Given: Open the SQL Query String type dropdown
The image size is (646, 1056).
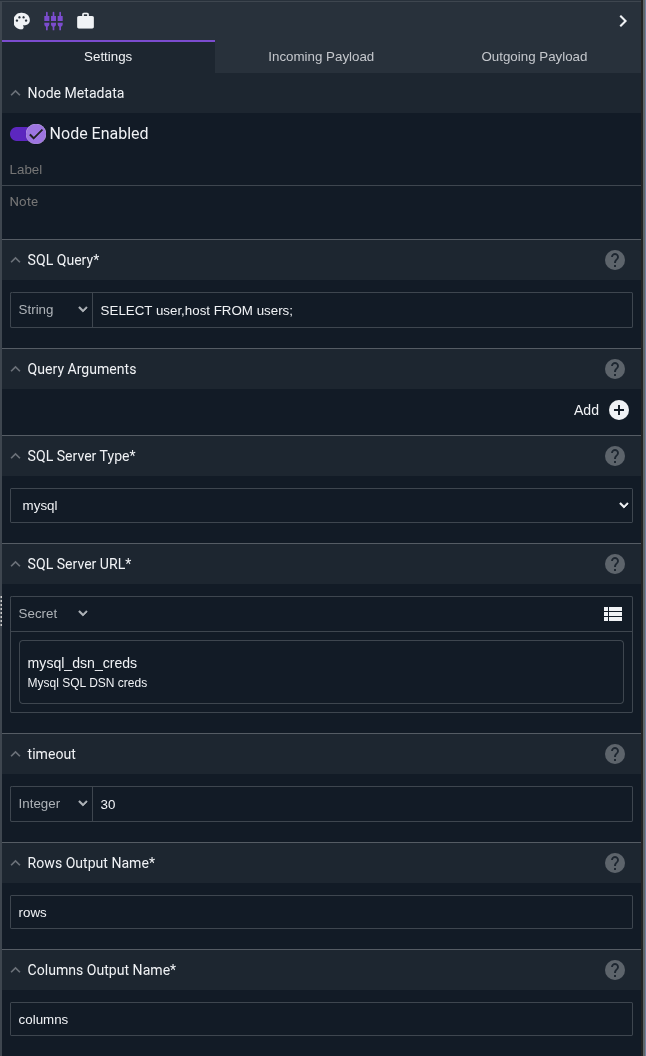Looking at the screenshot, I should point(51,310).
